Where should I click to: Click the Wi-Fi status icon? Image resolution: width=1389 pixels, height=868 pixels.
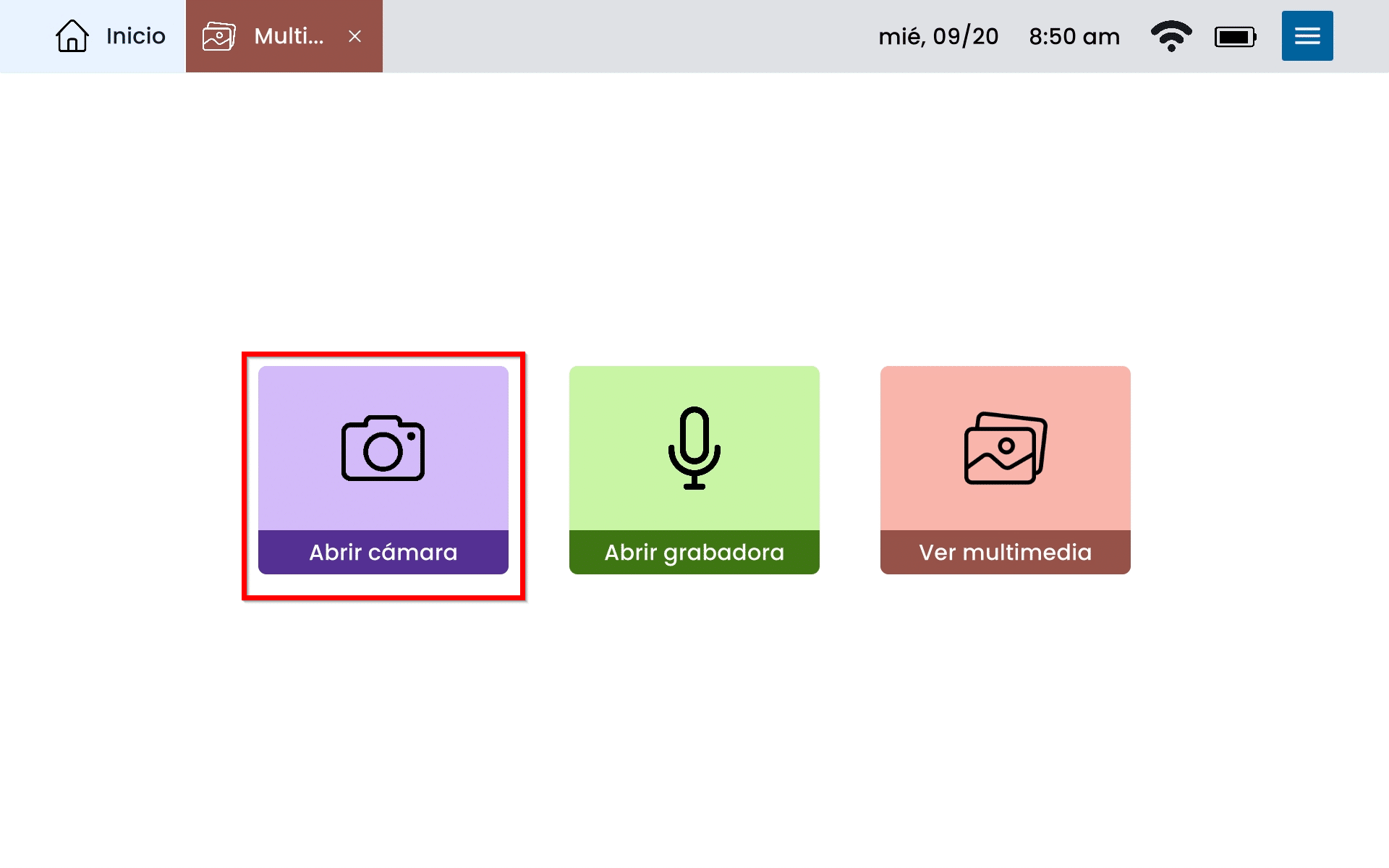click(1171, 36)
